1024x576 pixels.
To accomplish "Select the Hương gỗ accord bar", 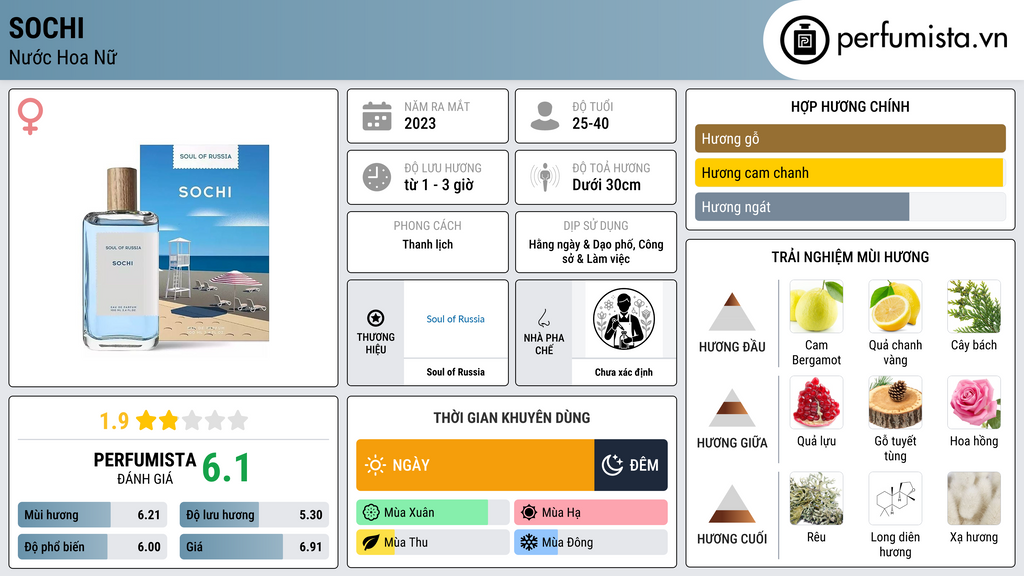I will coord(850,138).
